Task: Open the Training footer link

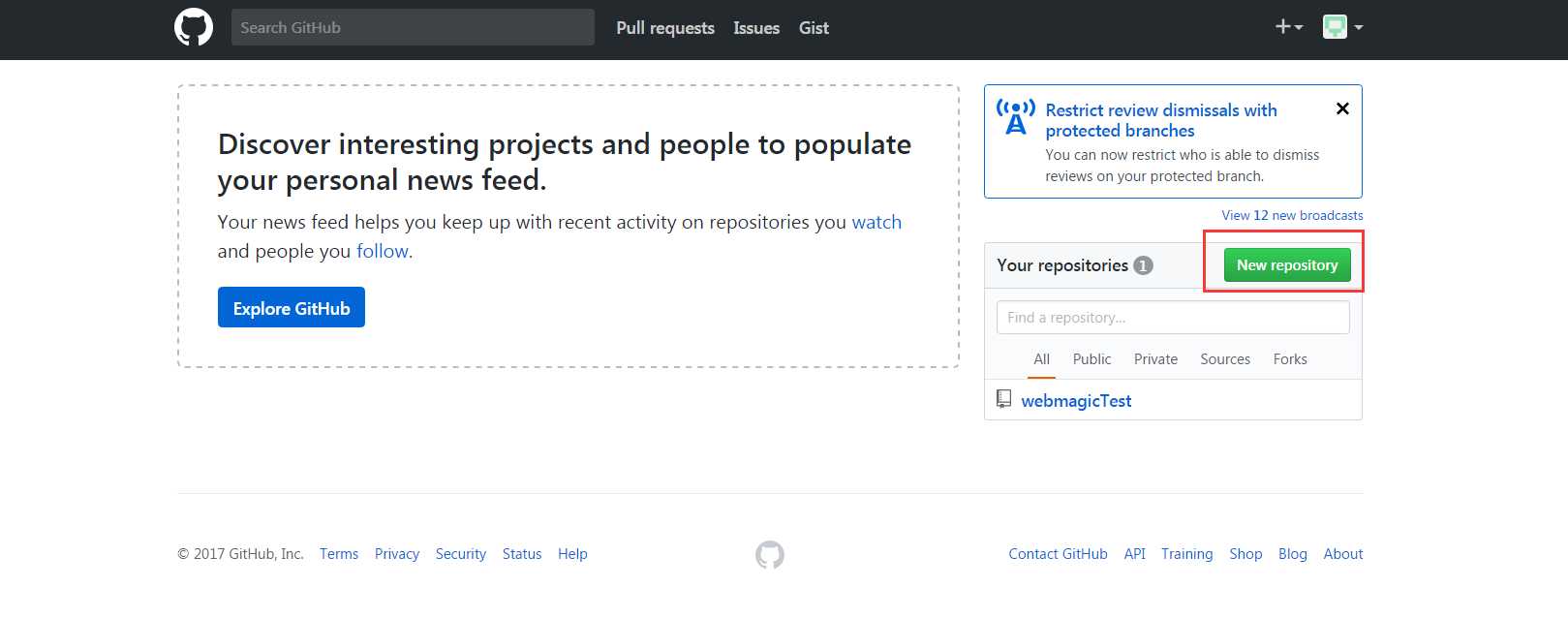Action: [1187, 554]
